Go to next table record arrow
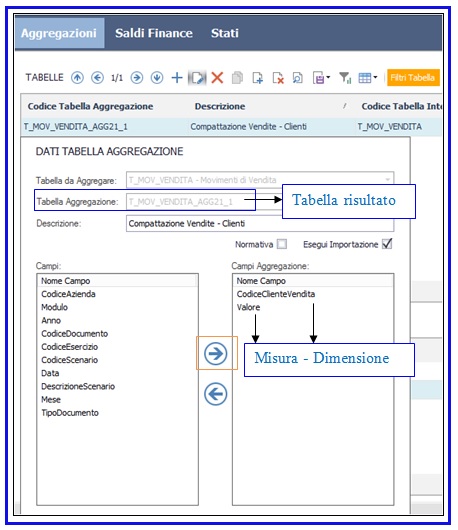 [137, 78]
